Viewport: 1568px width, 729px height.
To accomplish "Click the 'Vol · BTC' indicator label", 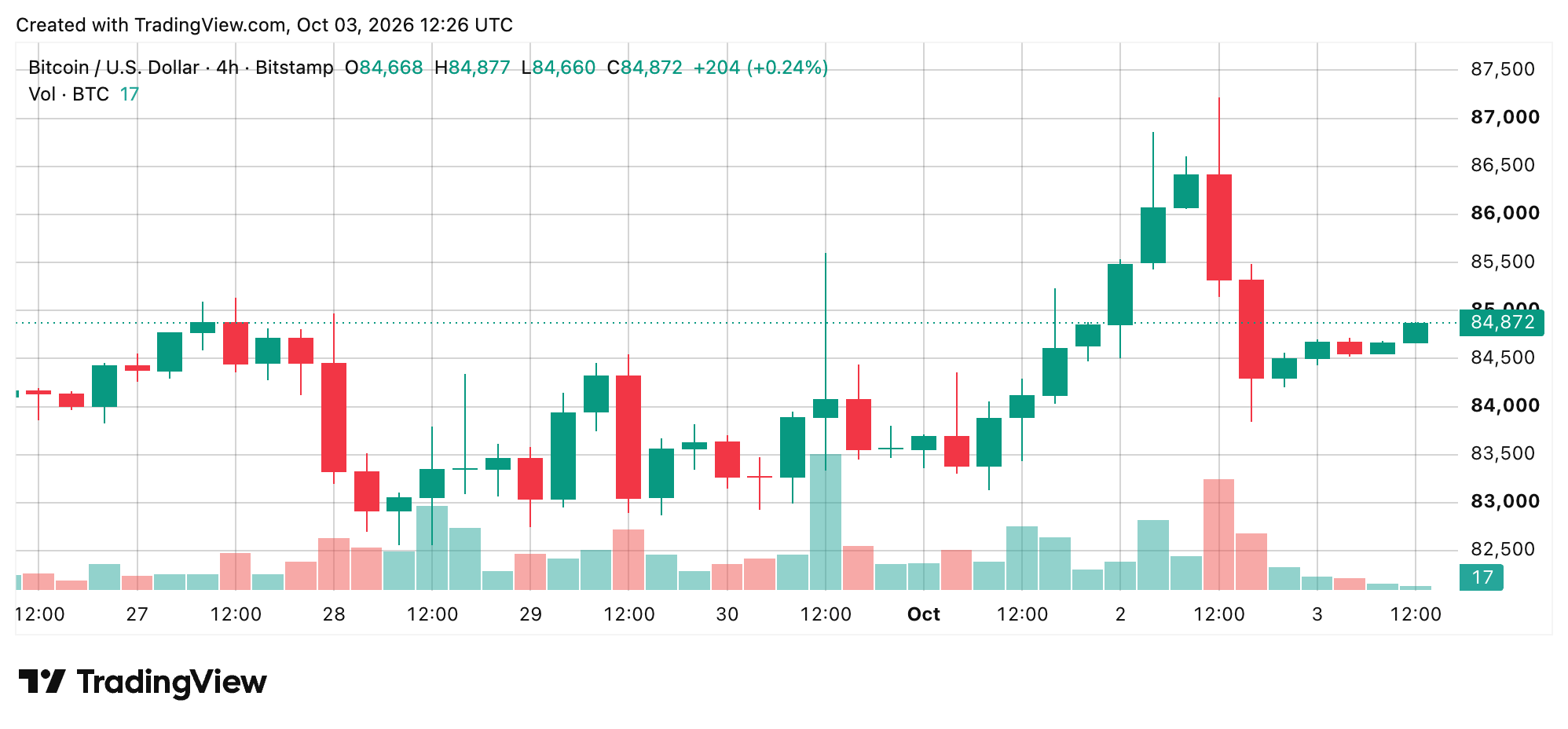I will point(68,94).
